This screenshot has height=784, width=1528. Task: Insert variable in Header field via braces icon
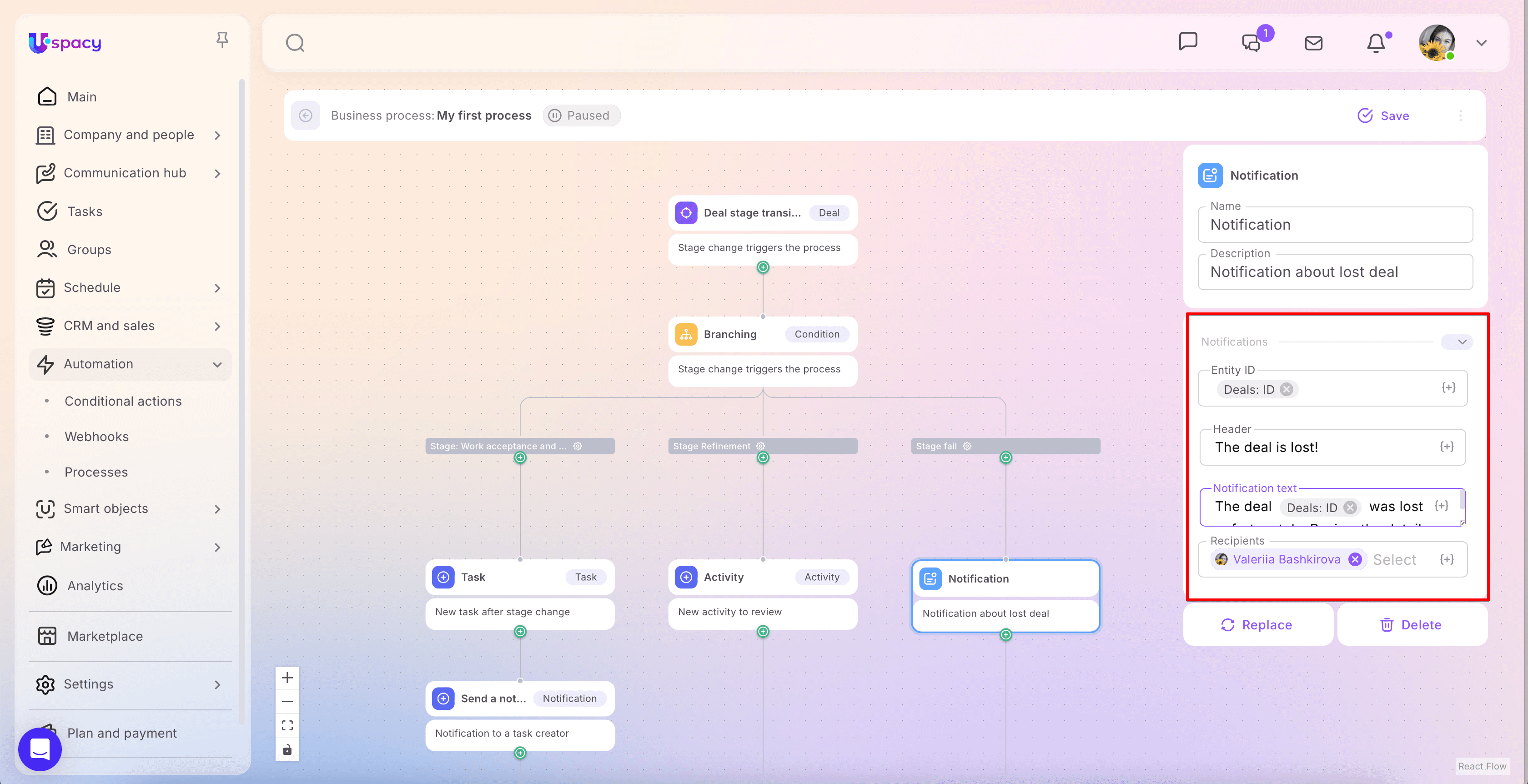[1447, 447]
